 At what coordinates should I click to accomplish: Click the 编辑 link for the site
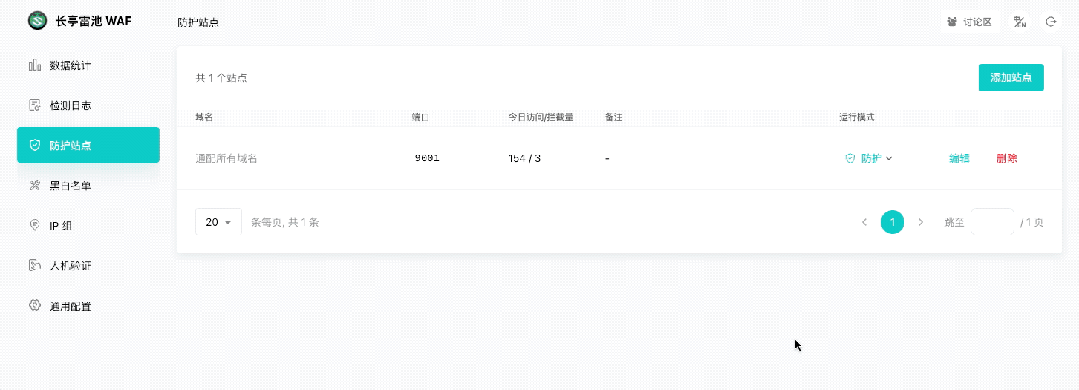[x=959, y=158]
